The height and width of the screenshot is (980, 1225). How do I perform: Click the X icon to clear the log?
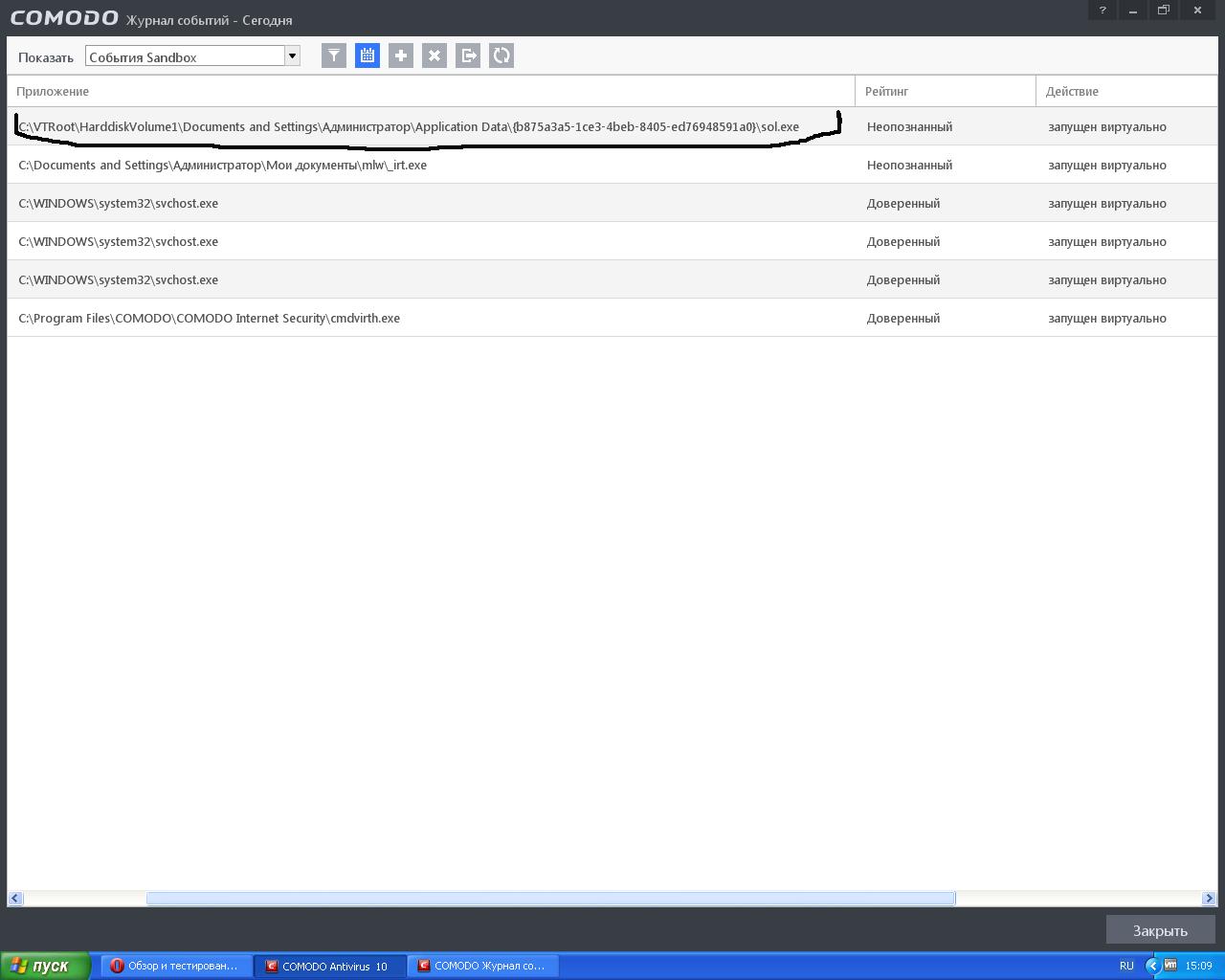[x=434, y=56]
